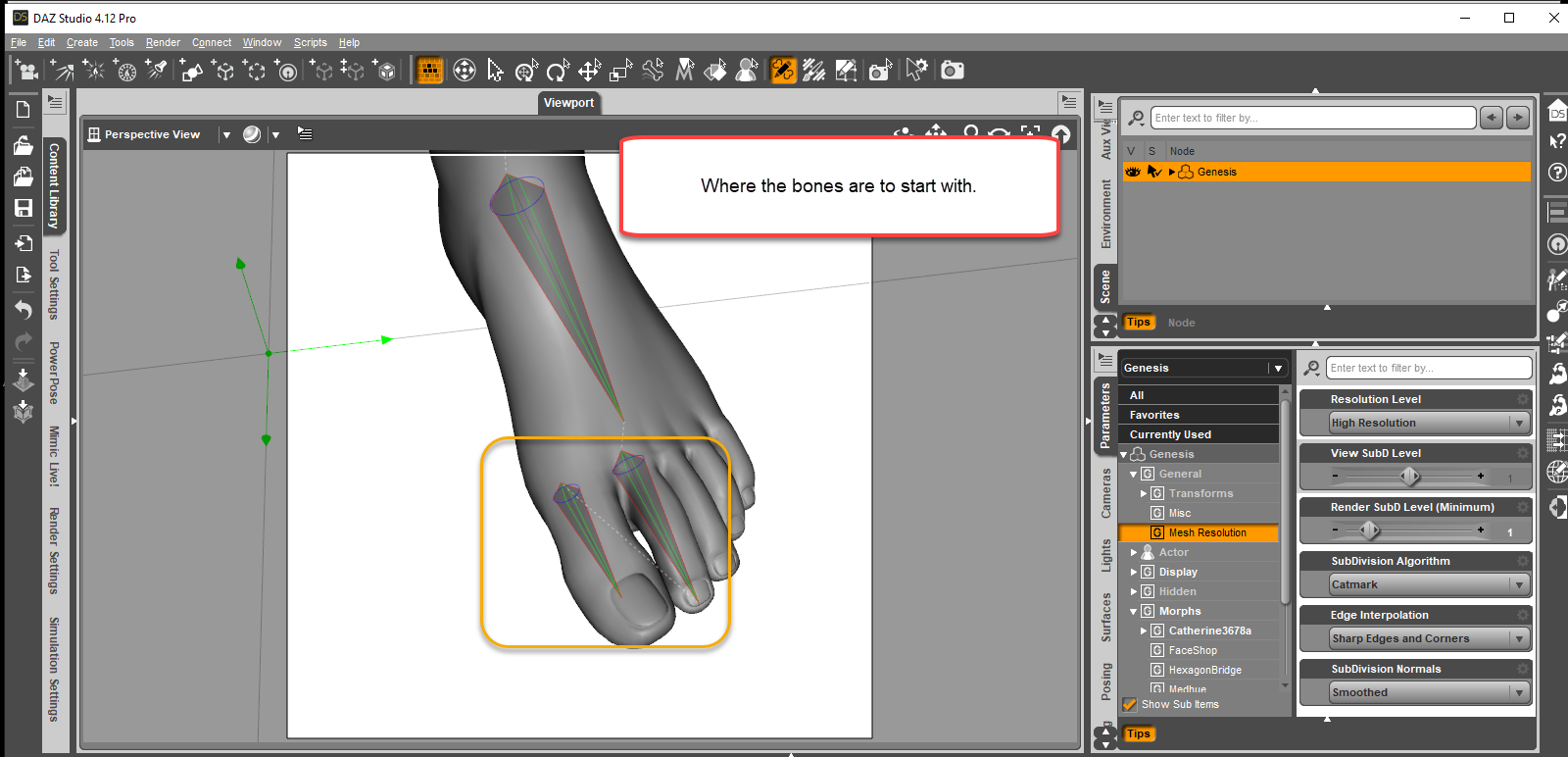
Task: Collapse the Morphs group in the property tree
Action: (x=1134, y=611)
